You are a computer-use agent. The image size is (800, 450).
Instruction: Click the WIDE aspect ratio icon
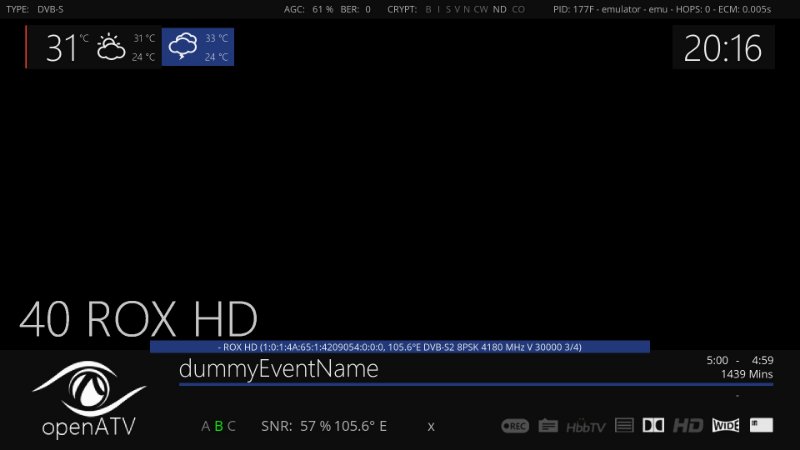[725, 425]
